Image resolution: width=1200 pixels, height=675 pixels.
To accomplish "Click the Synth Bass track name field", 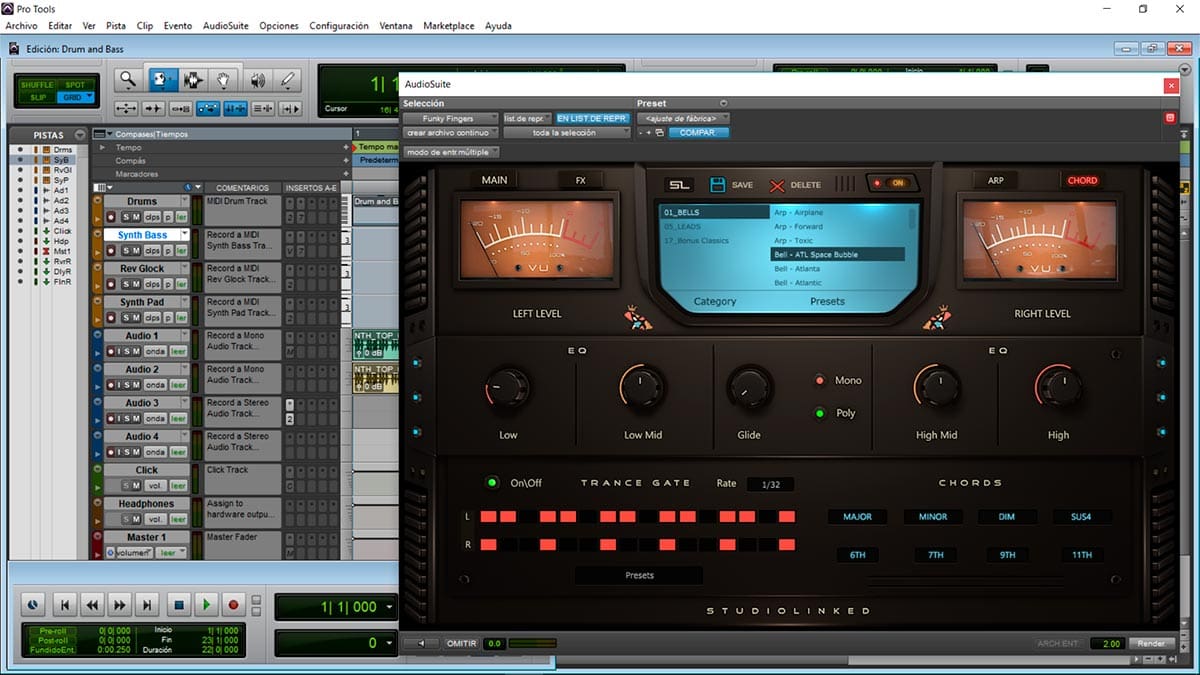I will [142, 235].
